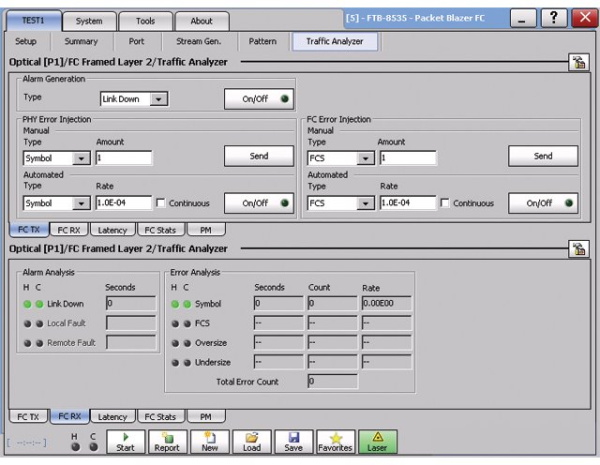The width and height of the screenshot is (600, 465).
Task: Toggle the Alarm Generation On/Off button
Action: coord(258,99)
